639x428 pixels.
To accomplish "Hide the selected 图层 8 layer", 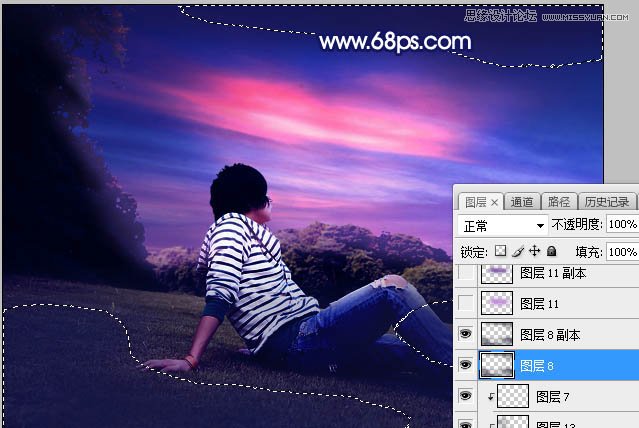I will [x=466, y=365].
